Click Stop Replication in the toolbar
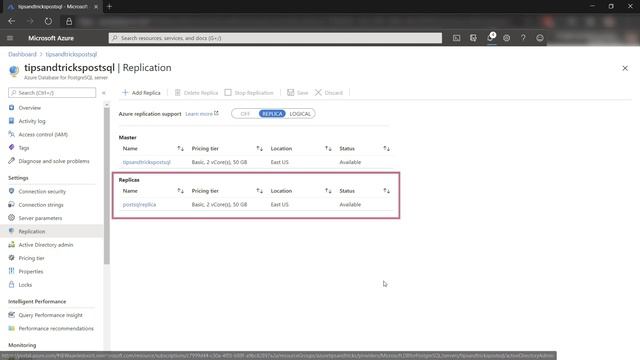 (x=249, y=93)
